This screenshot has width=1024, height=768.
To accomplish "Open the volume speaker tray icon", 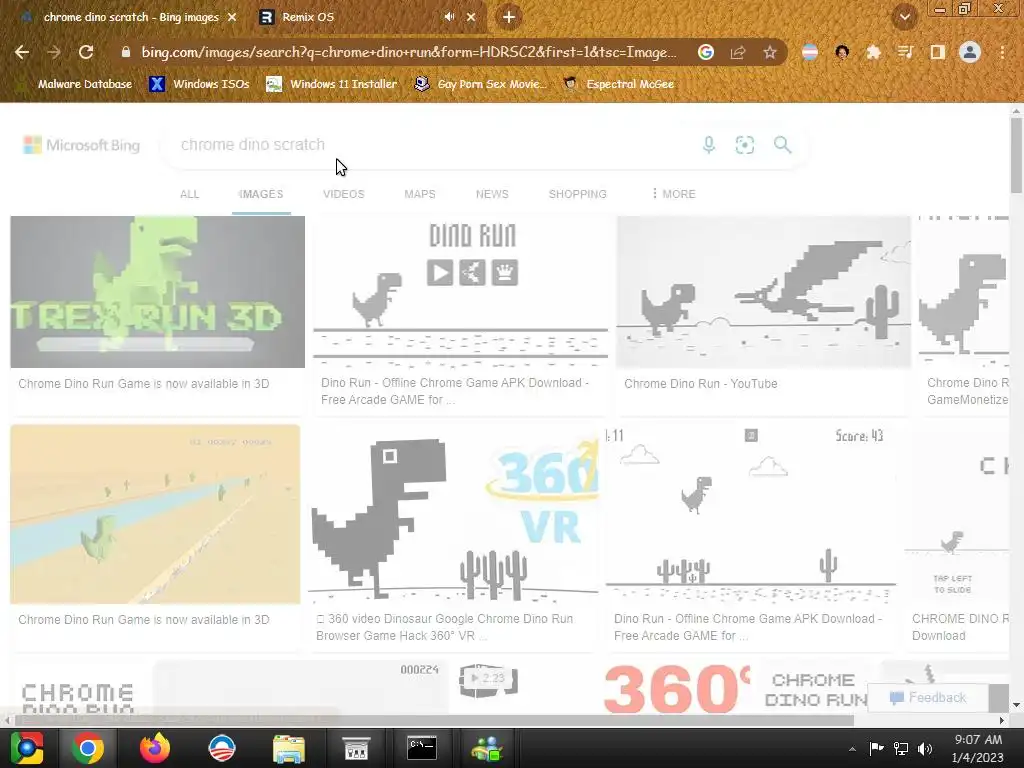I will [925, 748].
